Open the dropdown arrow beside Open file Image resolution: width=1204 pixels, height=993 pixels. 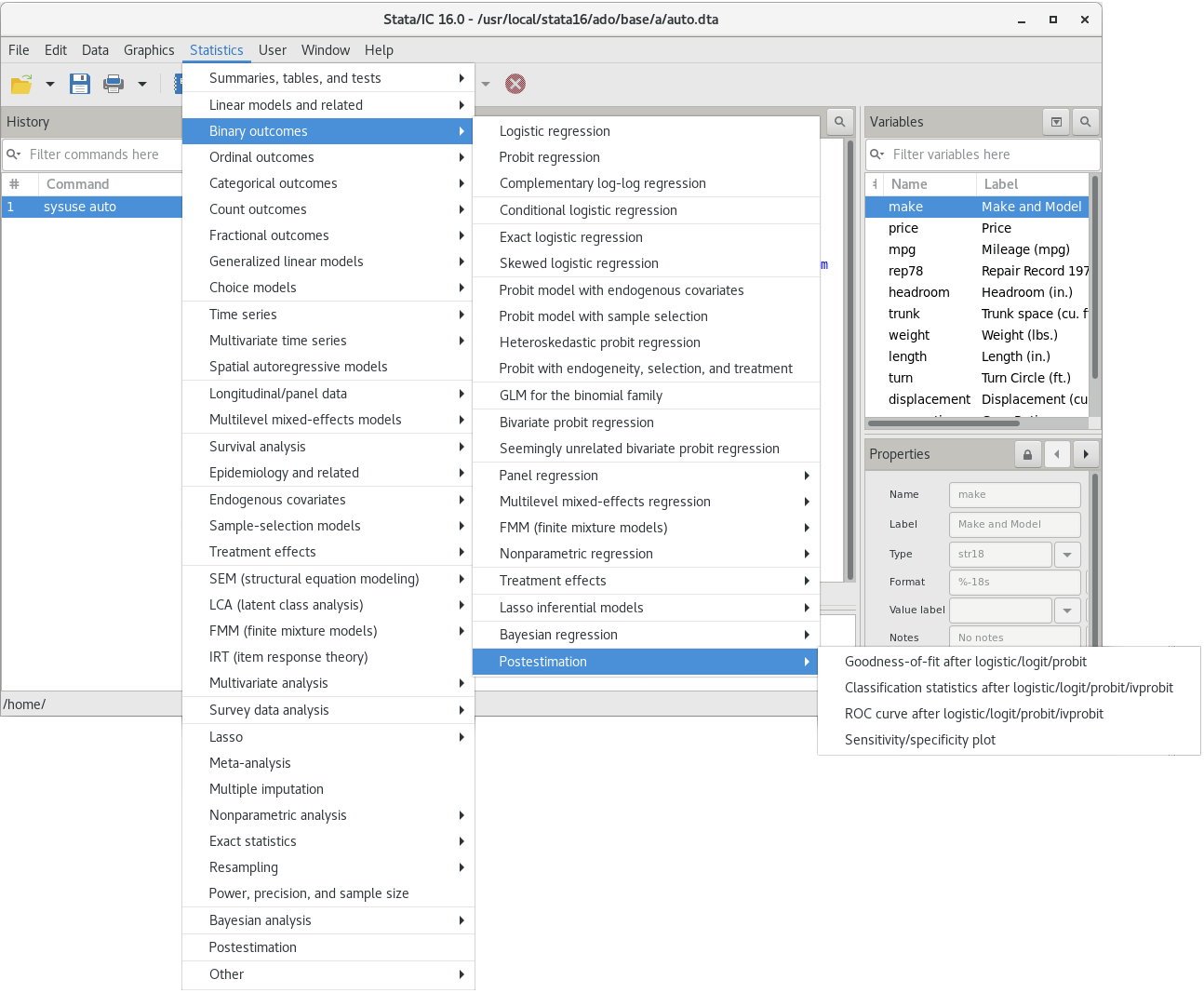50,84
